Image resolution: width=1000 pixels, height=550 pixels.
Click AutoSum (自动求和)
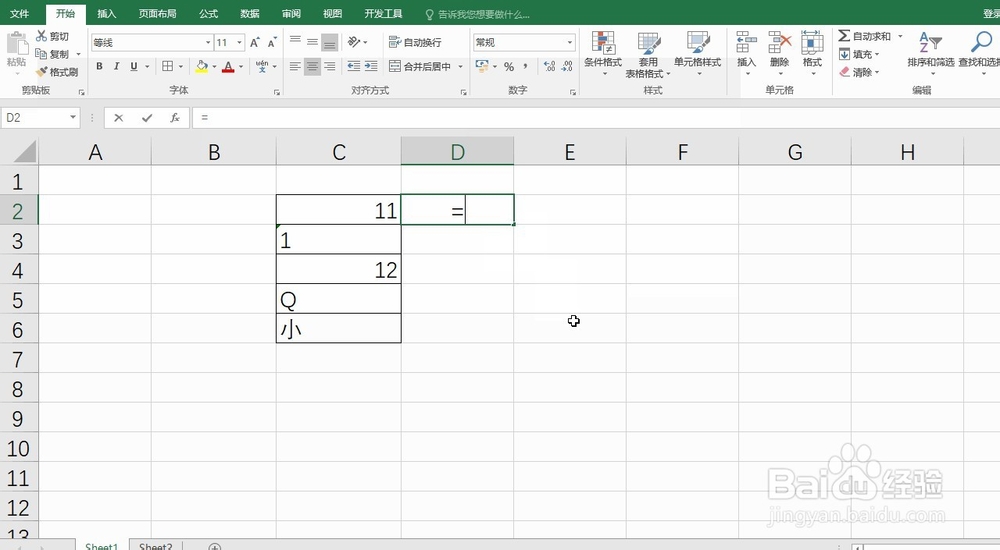pyautogui.click(x=864, y=36)
